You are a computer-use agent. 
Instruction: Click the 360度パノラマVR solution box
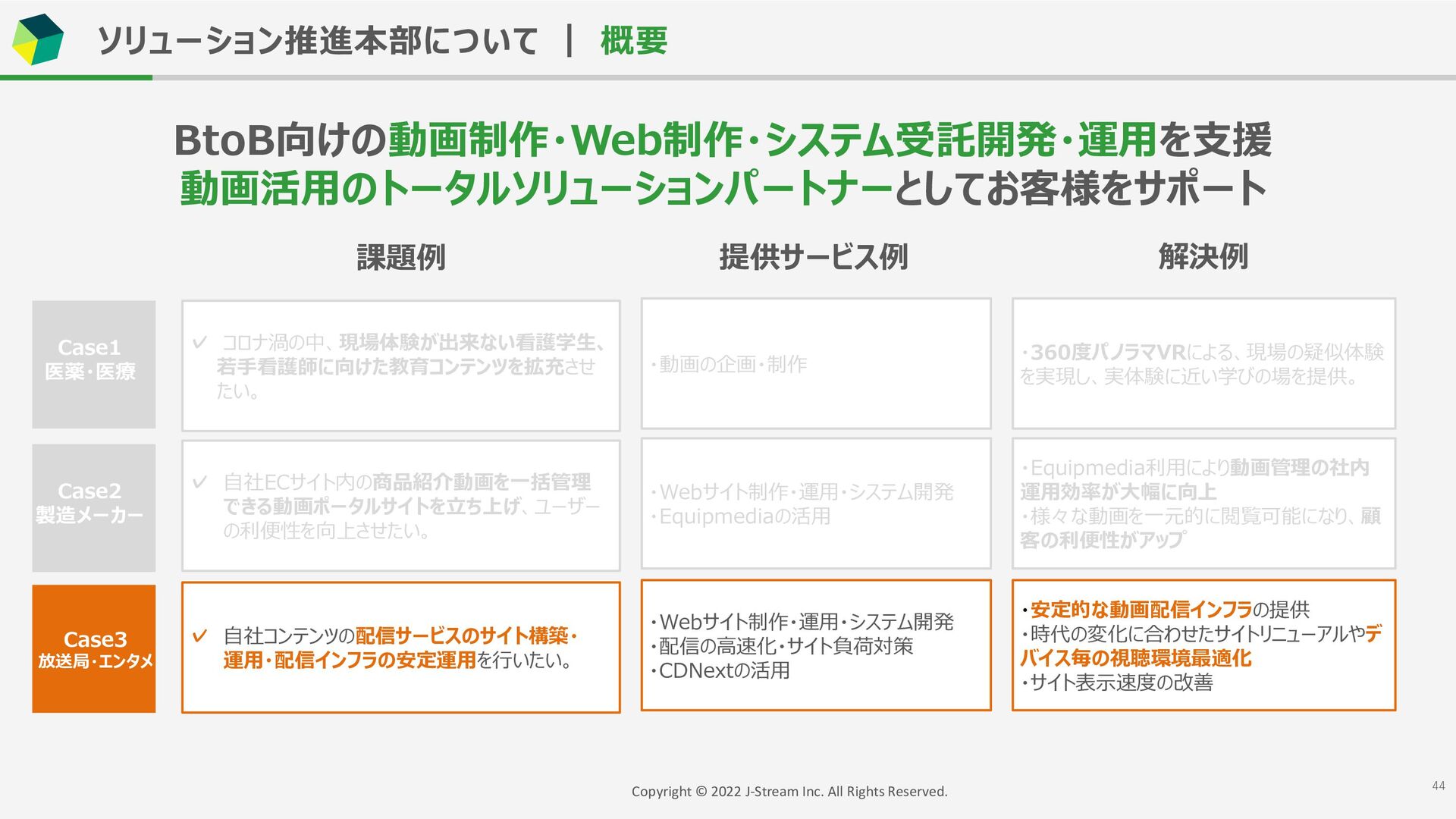pyautogui.click(x=1203, y=364)
